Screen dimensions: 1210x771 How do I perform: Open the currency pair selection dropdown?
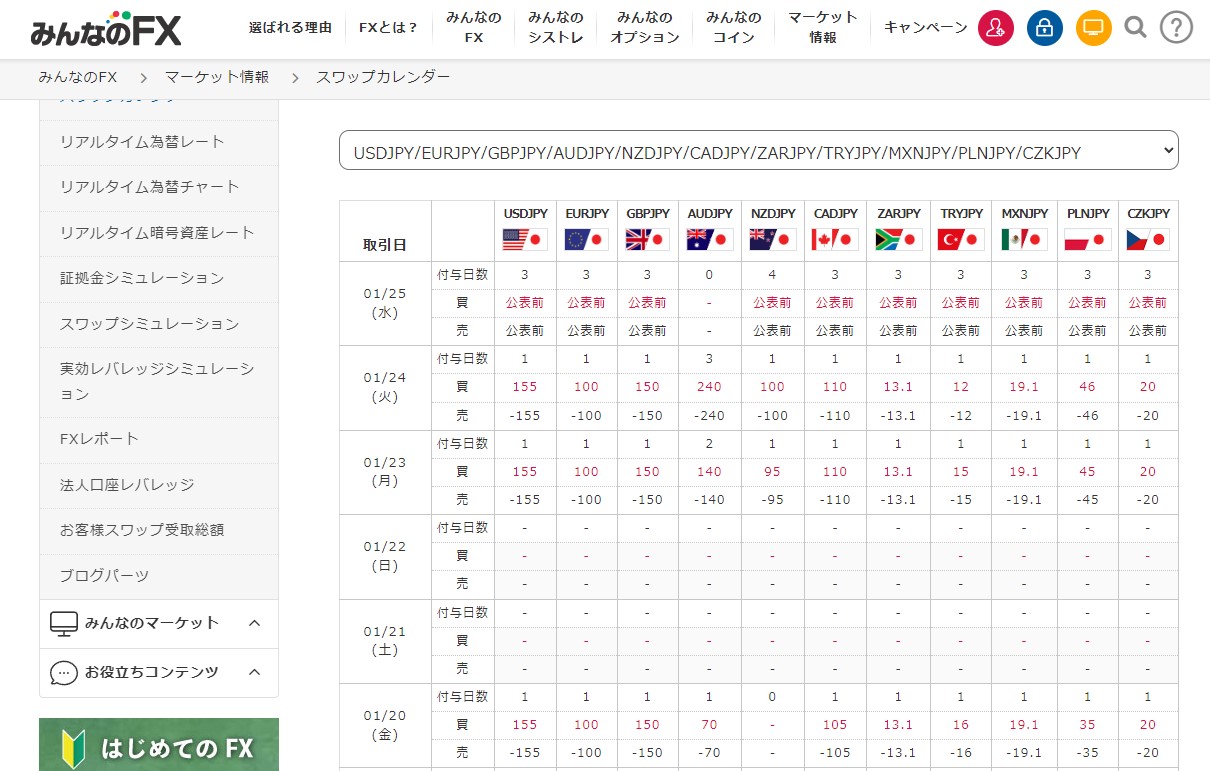pyautogui.click(x=758, y=151)
